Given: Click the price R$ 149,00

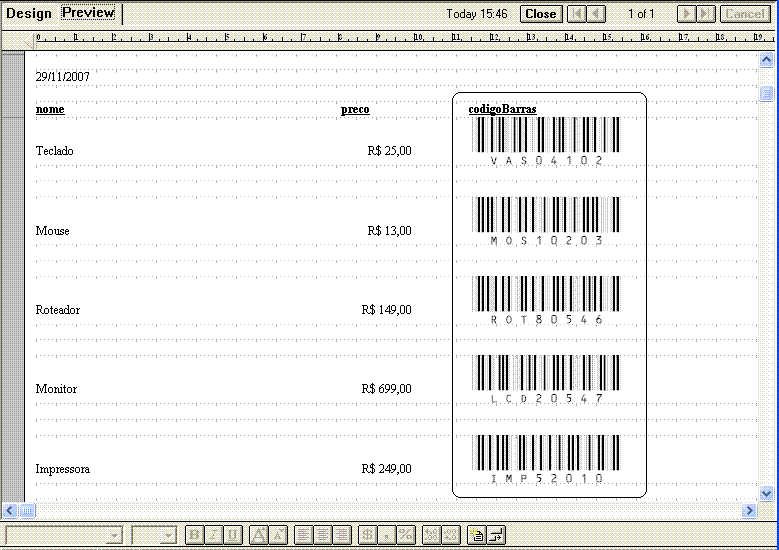Looking at the screenshot, I should [387, 310].
